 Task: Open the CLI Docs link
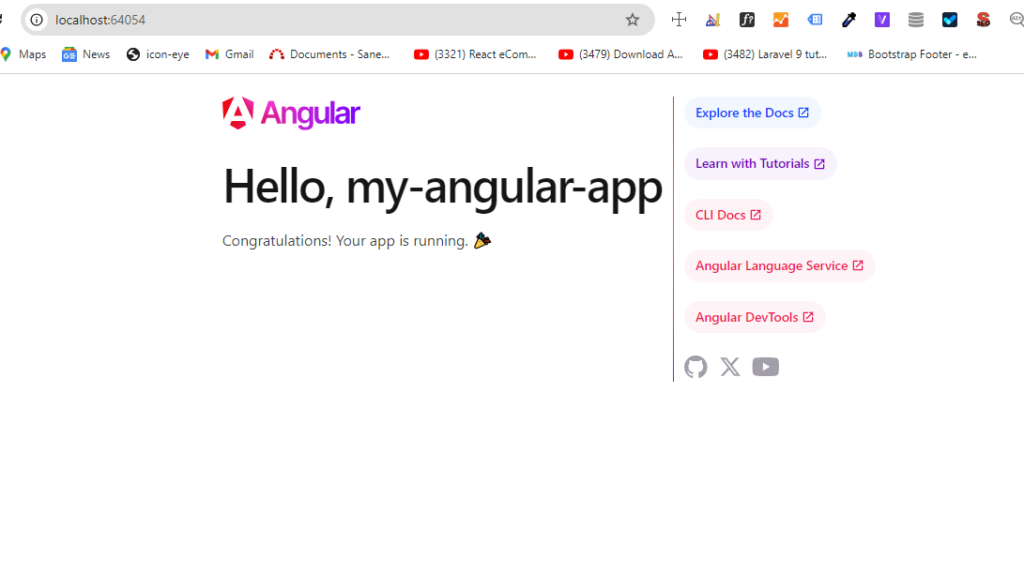(728, 215)
